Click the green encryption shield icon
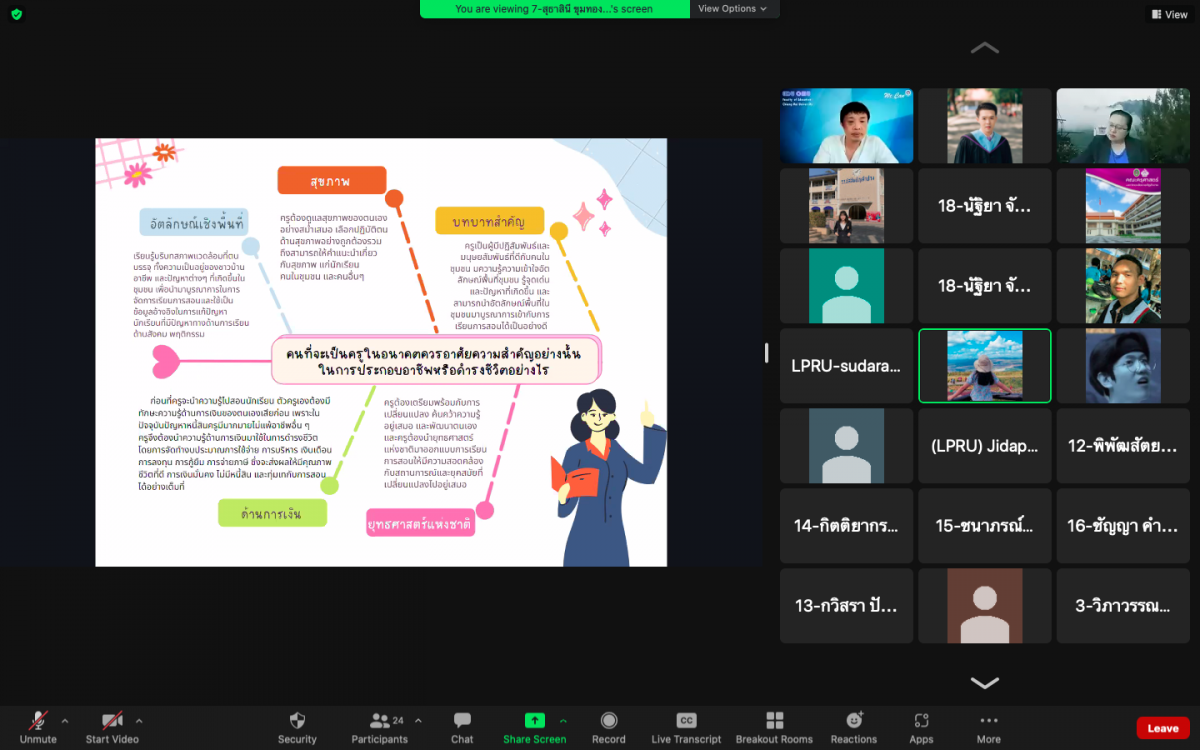The width and height of the screenshot is (1200, 750). tap(16, 14)
